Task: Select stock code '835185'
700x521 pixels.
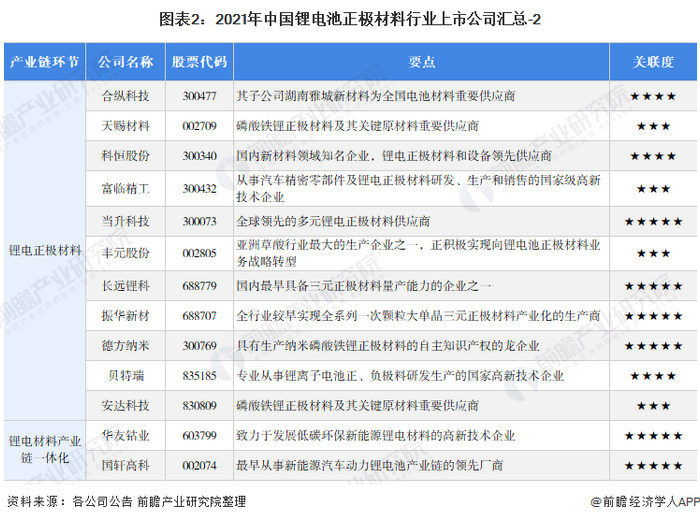Action: pos(200,376)
